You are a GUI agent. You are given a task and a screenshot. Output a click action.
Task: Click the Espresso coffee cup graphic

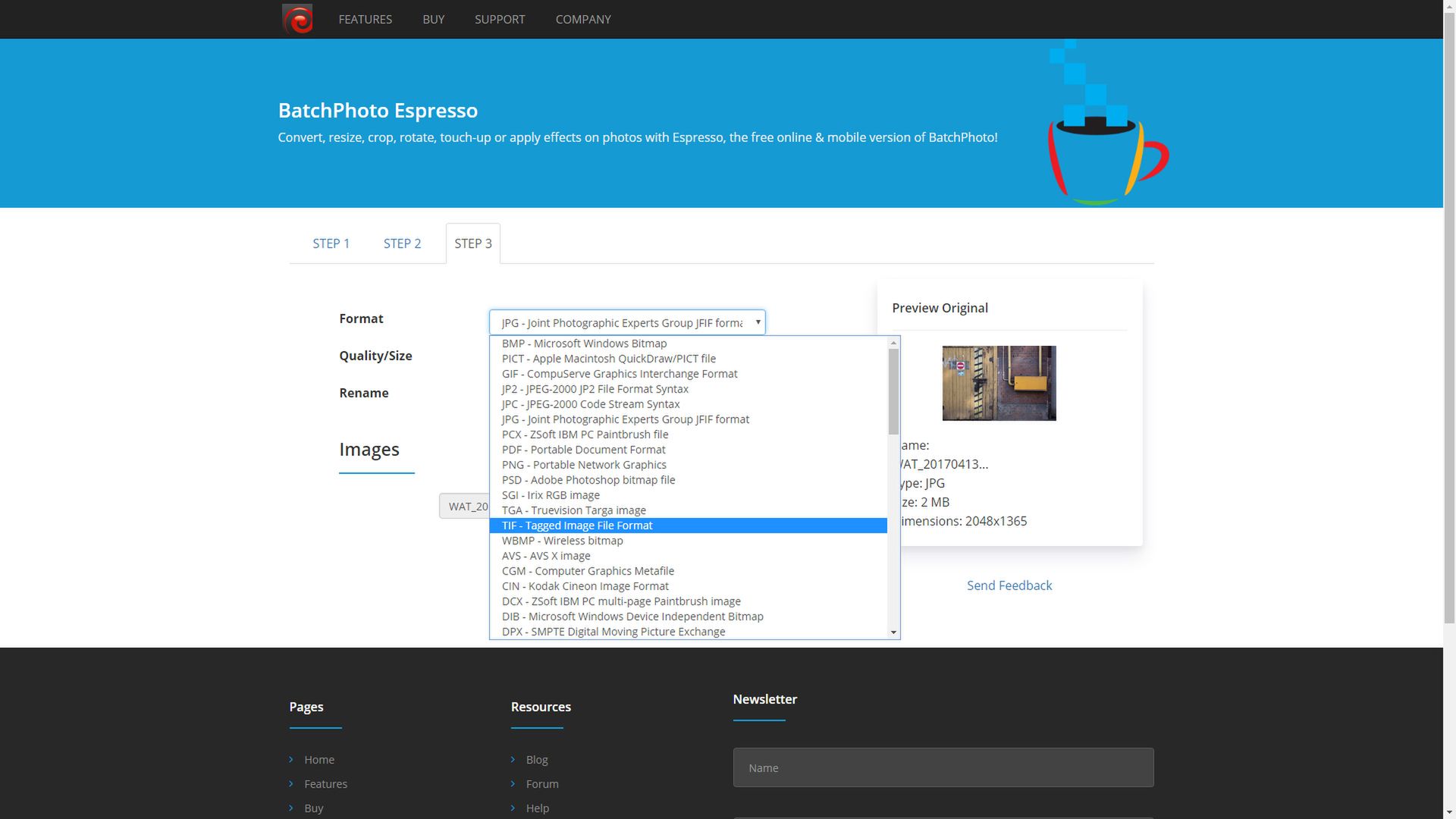click(x=1108, y=123)
